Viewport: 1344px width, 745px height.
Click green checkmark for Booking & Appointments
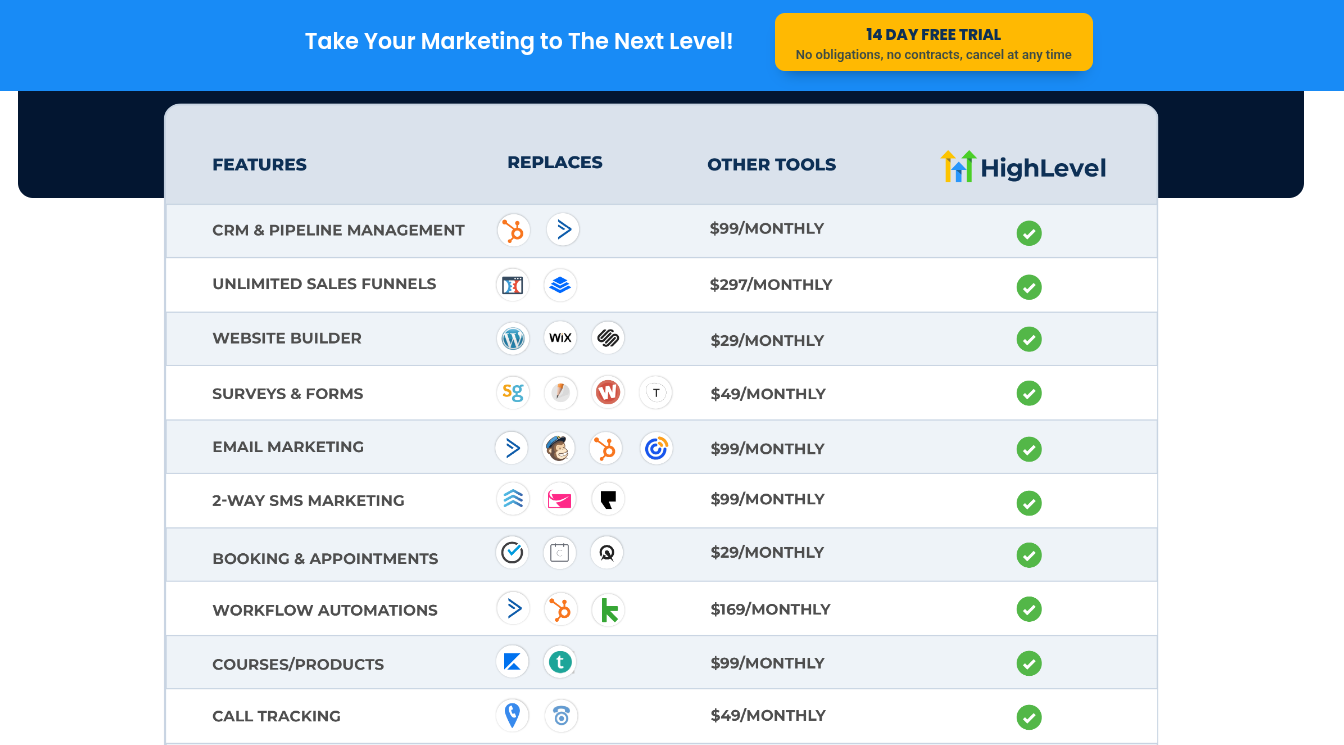point(1029,555)
